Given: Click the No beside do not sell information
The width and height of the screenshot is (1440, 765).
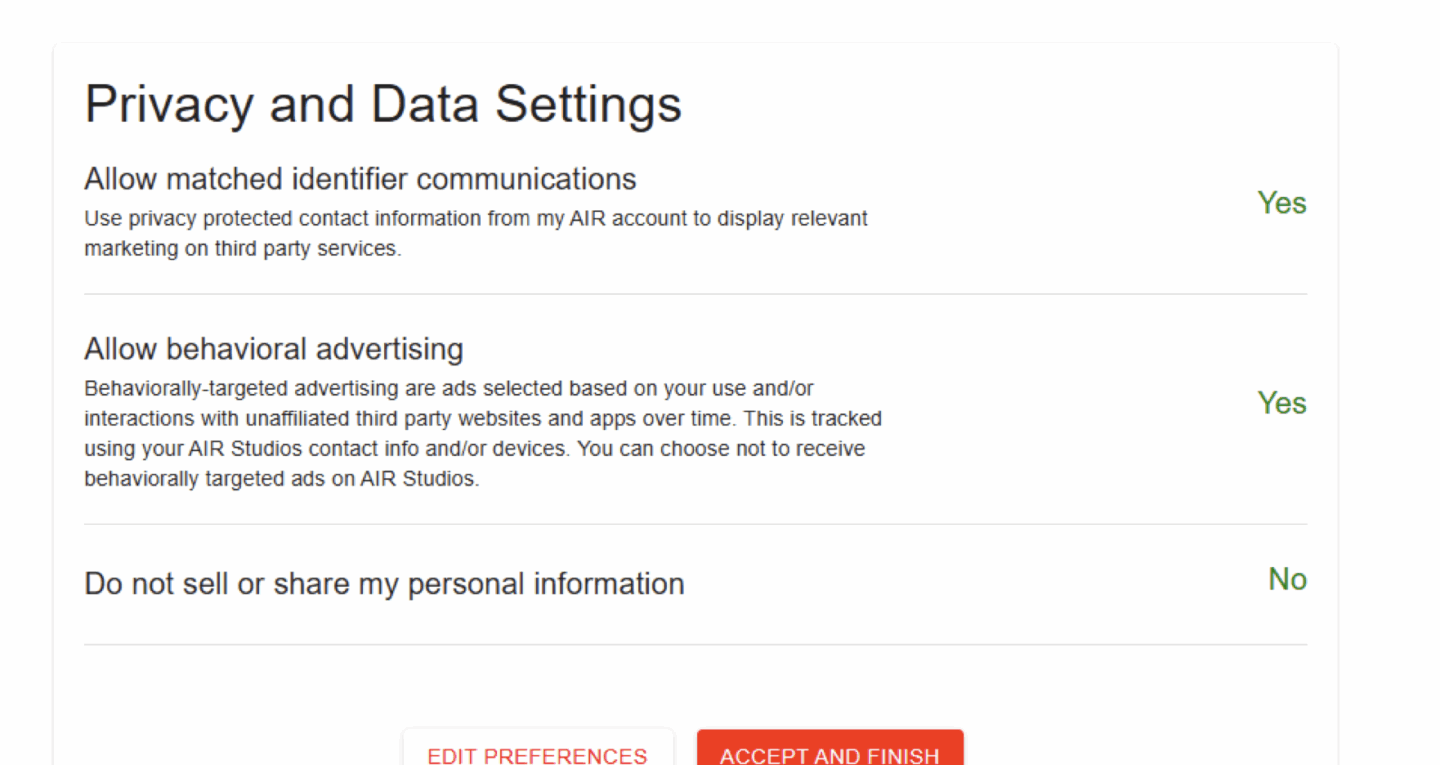Looking at the screenshot, I should click(1286, 579).
